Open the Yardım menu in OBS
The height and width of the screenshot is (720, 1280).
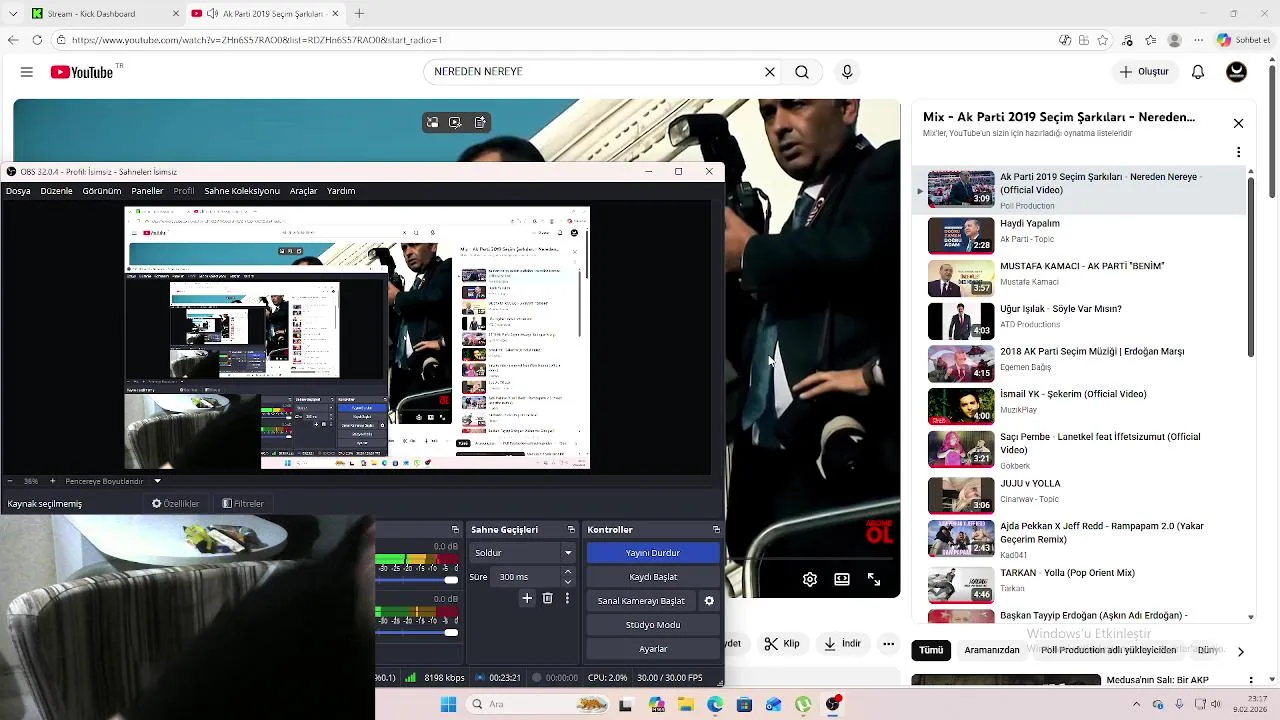click(x=341, y=191)
